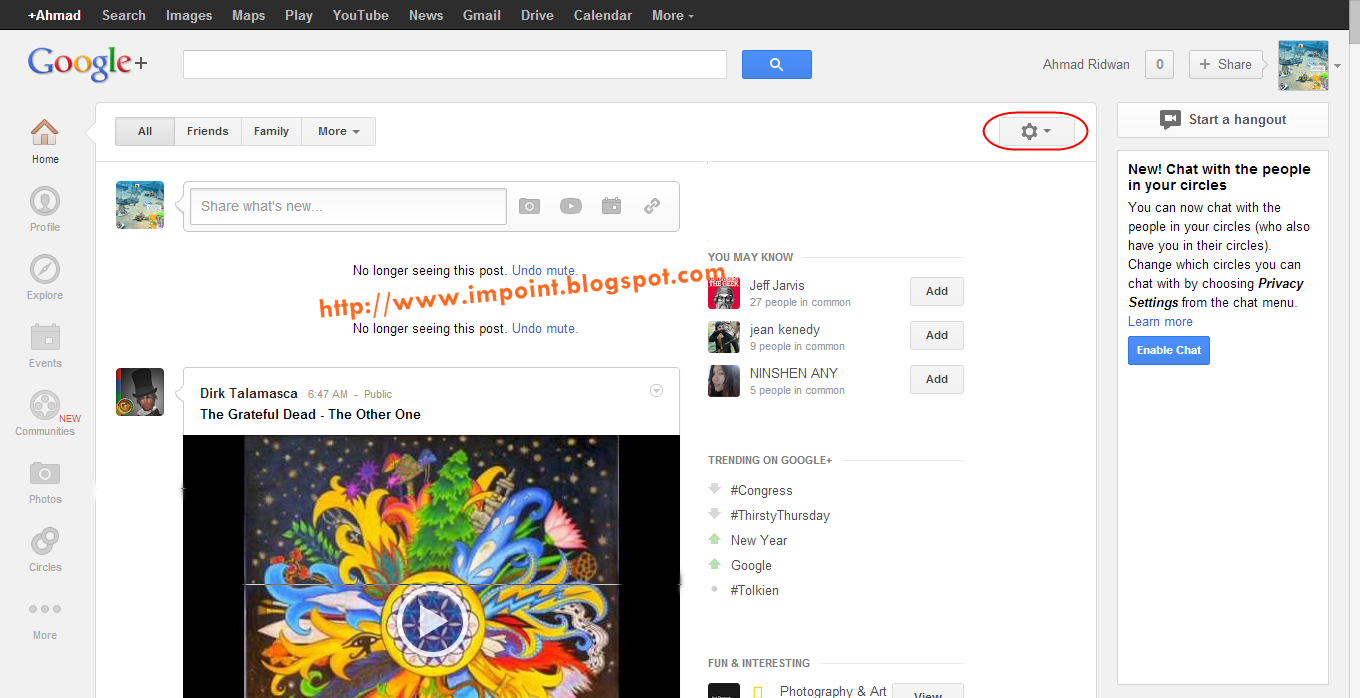Open +Ahmad in the top bar
Screen dimensions: 1360x698
55,15
